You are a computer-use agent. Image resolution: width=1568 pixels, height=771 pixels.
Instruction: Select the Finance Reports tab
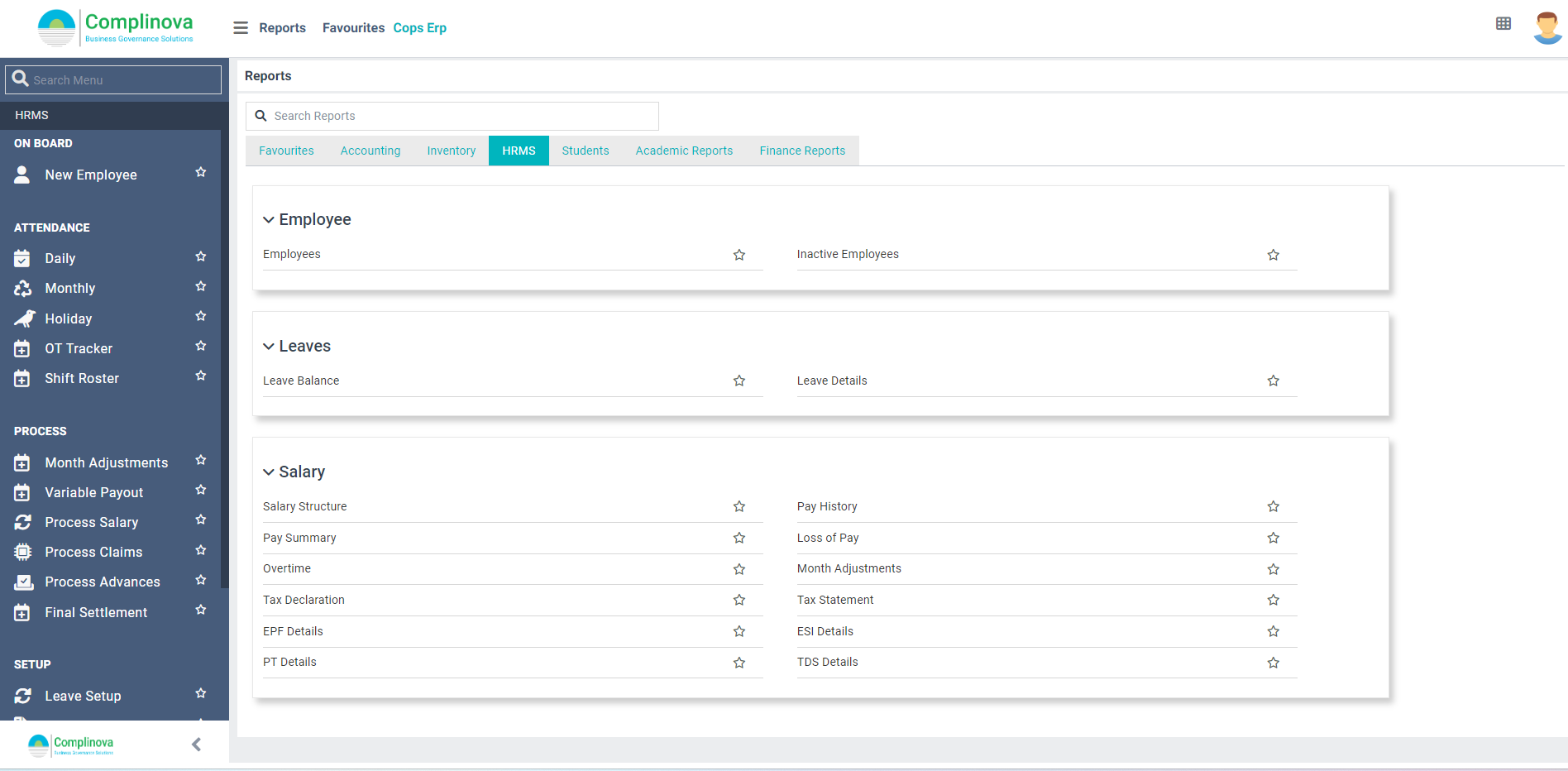801,151
